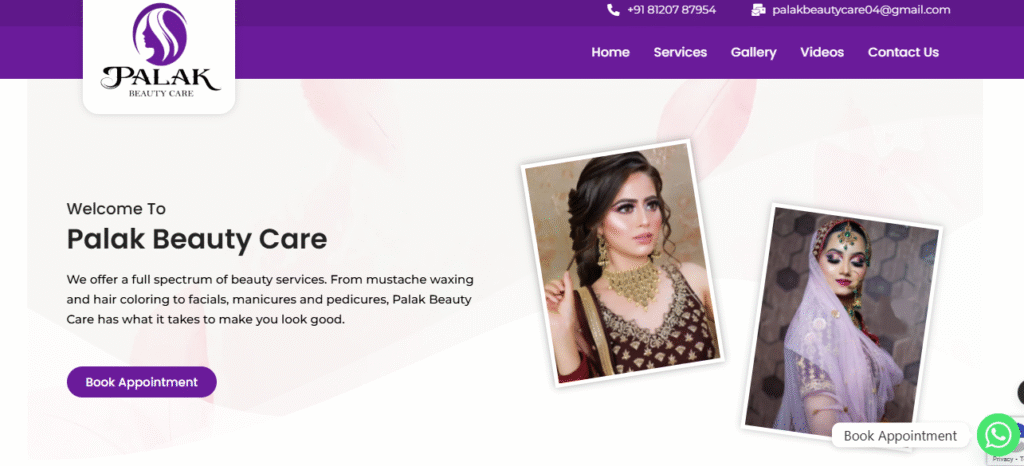The width and height of the screenshot is (1024, 466).
Task: Click the photo of the woman in the maroon dress
Action: click(622, 262)
